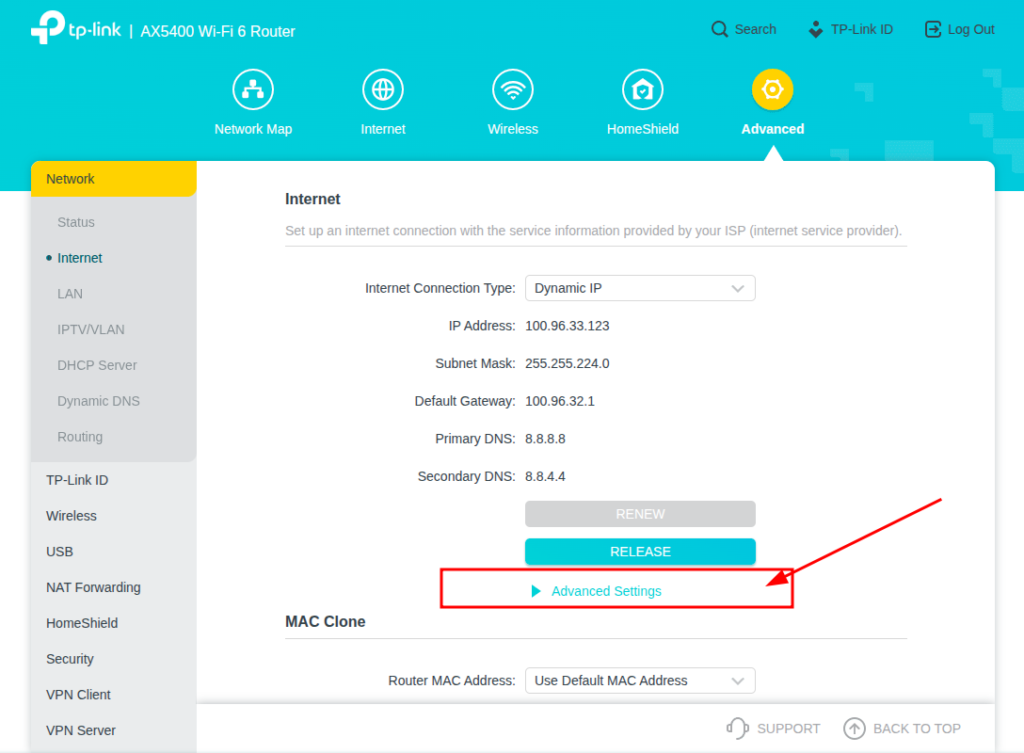This screenshot has height=753, width=1024.
Task: Click the Advanced gear icon
Action: click(x=772, y=90)
